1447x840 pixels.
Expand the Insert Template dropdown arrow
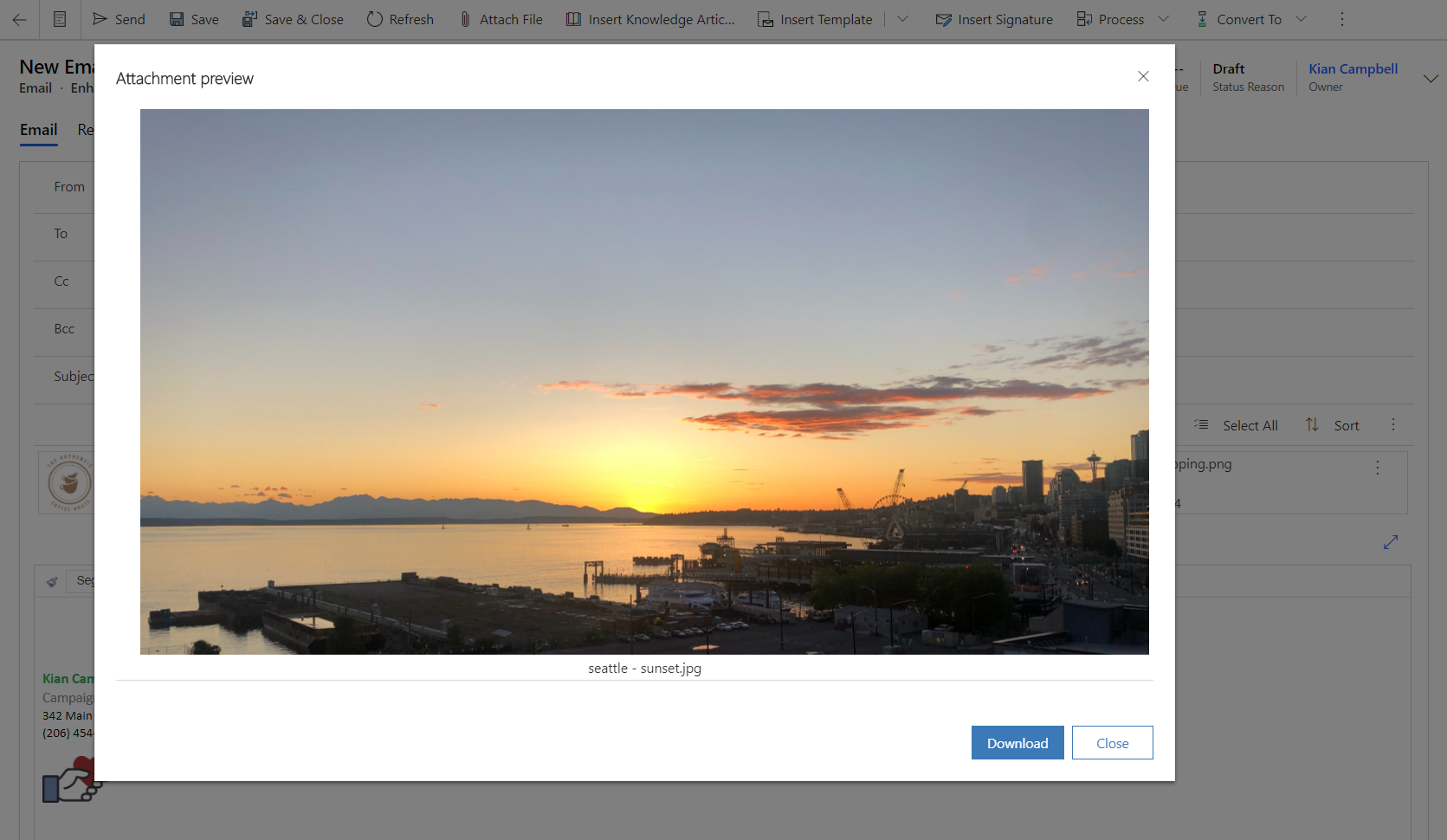902,19
